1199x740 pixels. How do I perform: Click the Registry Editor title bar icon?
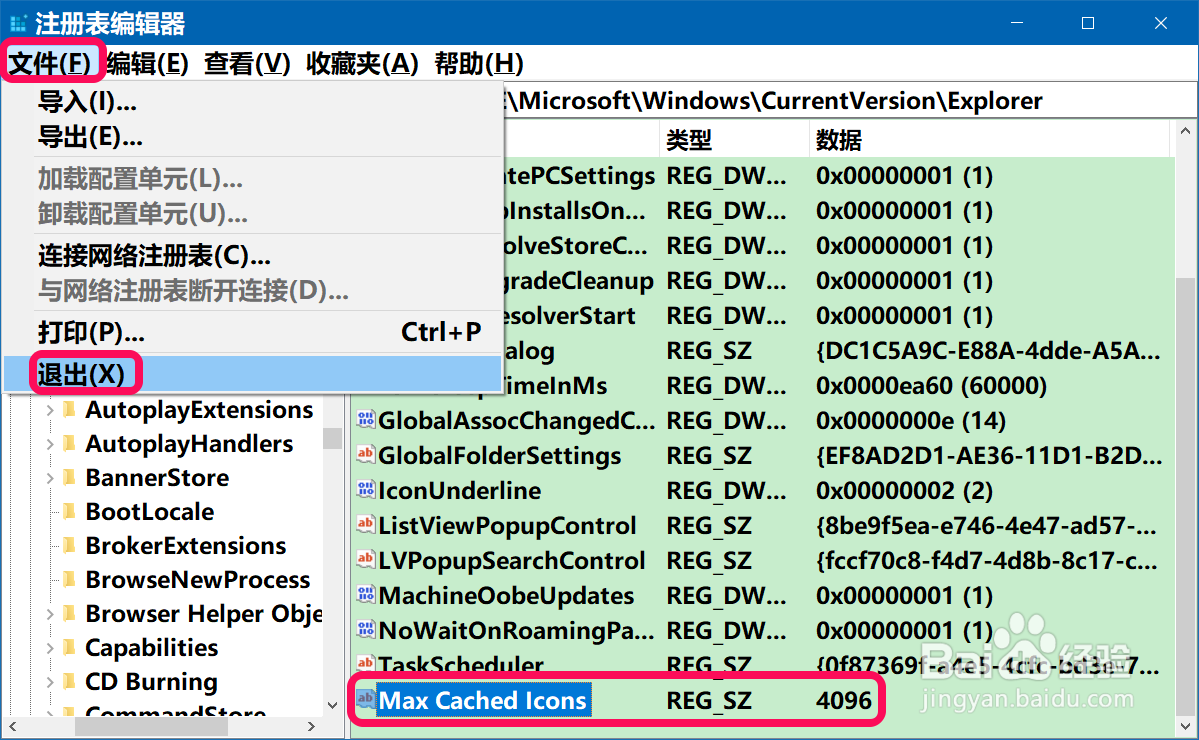[18, 23]
